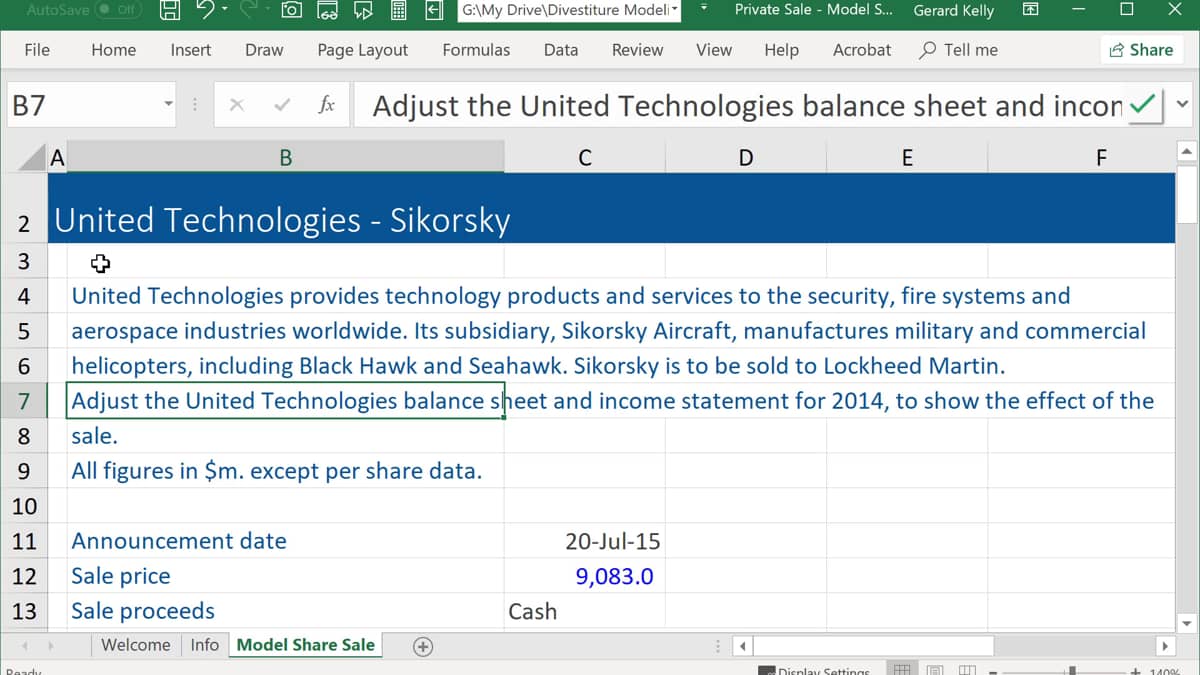
Task: Open the Insert ribbon tab
Action: click(x=190, y=50)
